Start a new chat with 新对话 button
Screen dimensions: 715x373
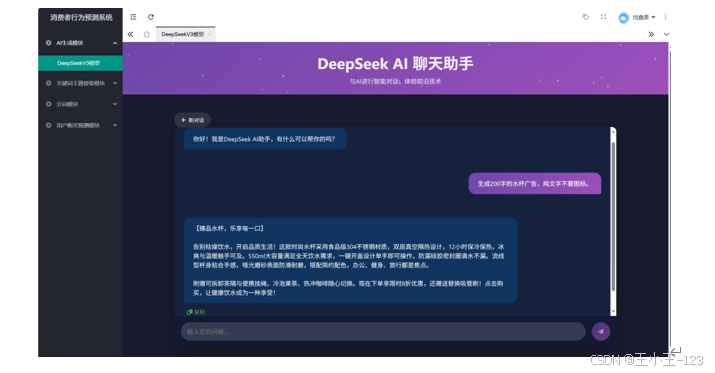pos(192,120)
